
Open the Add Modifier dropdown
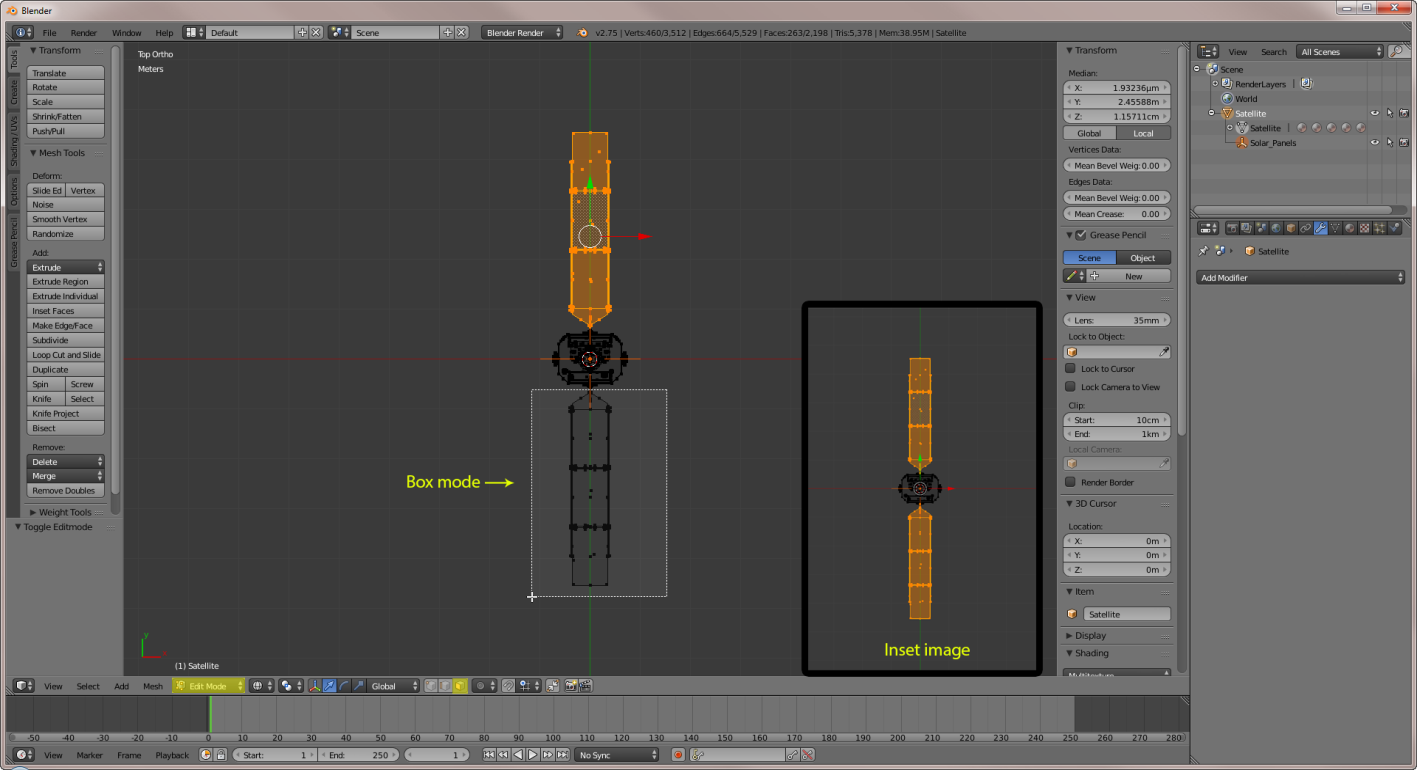tap(1302, 278)
